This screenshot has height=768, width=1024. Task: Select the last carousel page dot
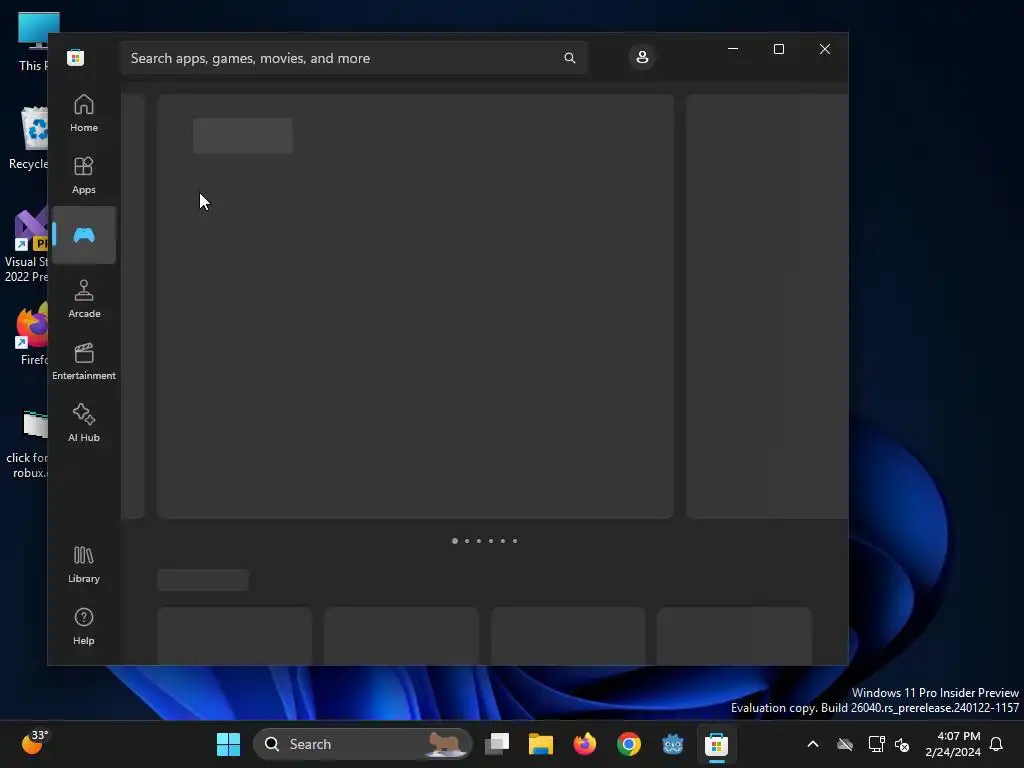pyautogui.click(x=515, y=541)
